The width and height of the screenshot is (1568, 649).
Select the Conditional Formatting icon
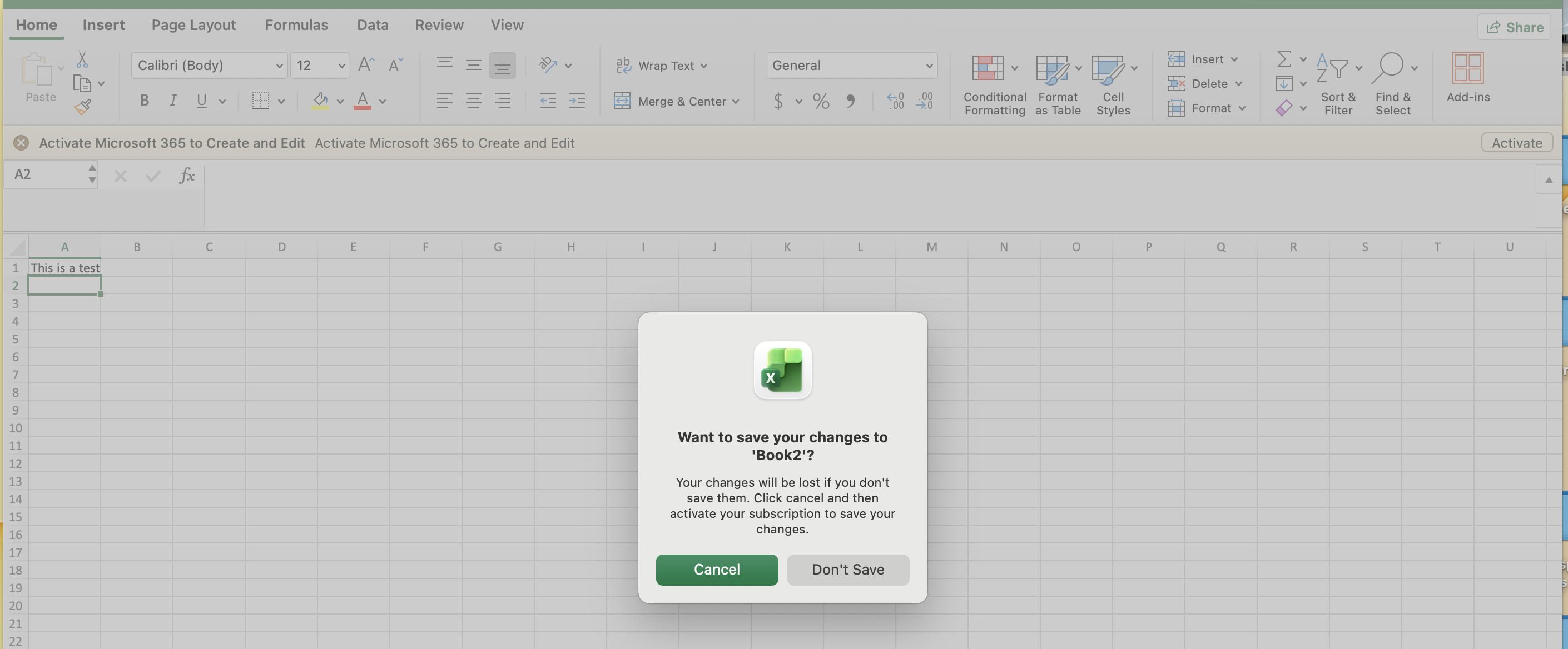[988, 68]
